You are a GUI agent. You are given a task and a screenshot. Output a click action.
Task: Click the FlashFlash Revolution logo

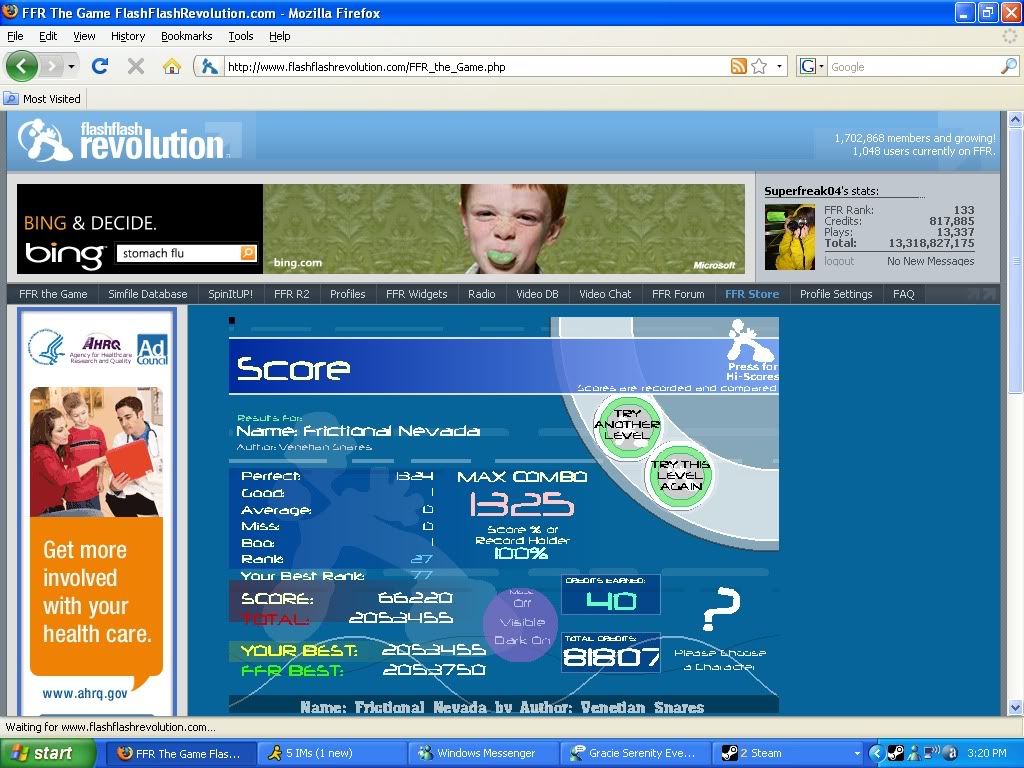click(x=120, y=141)
